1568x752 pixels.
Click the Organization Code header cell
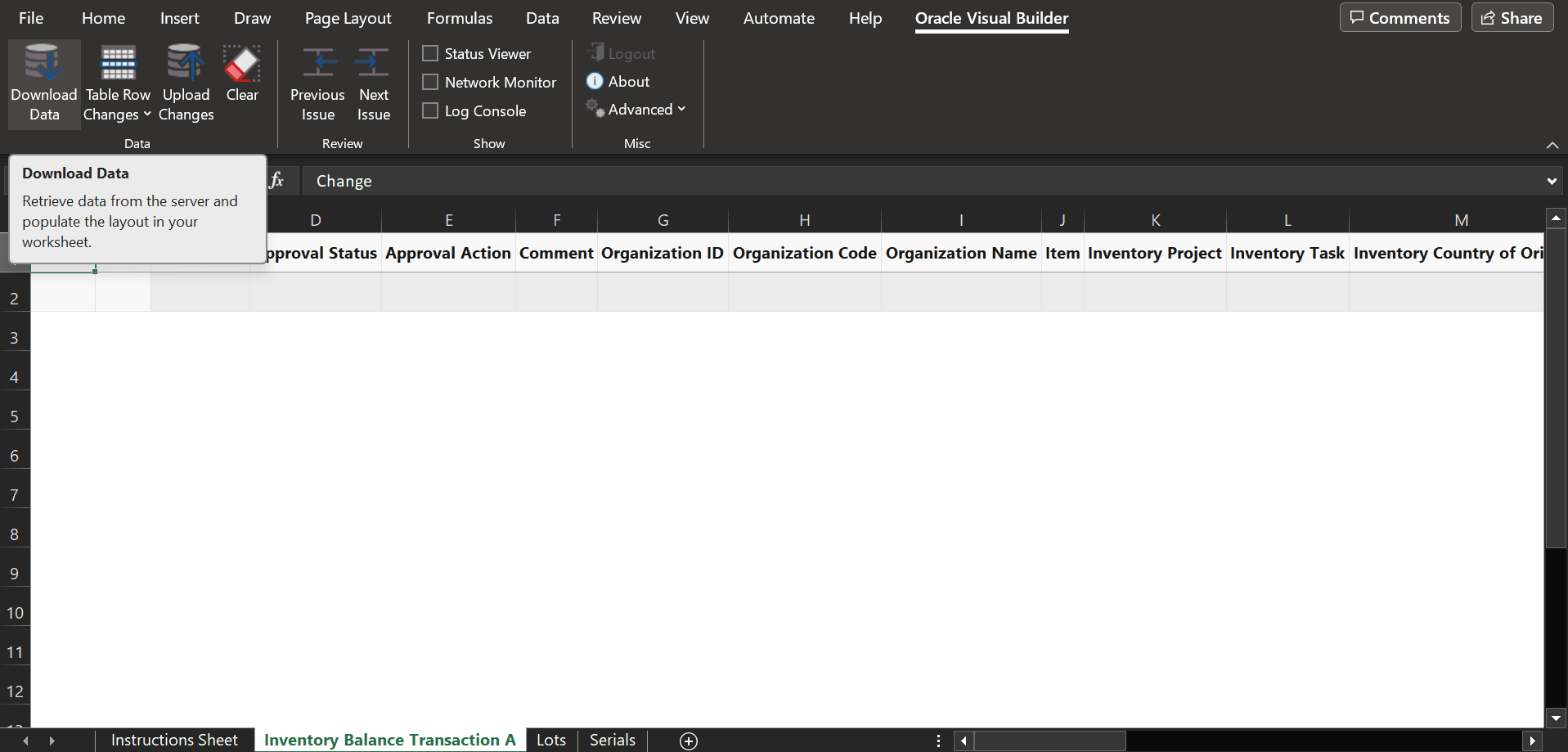coord(805,253)
